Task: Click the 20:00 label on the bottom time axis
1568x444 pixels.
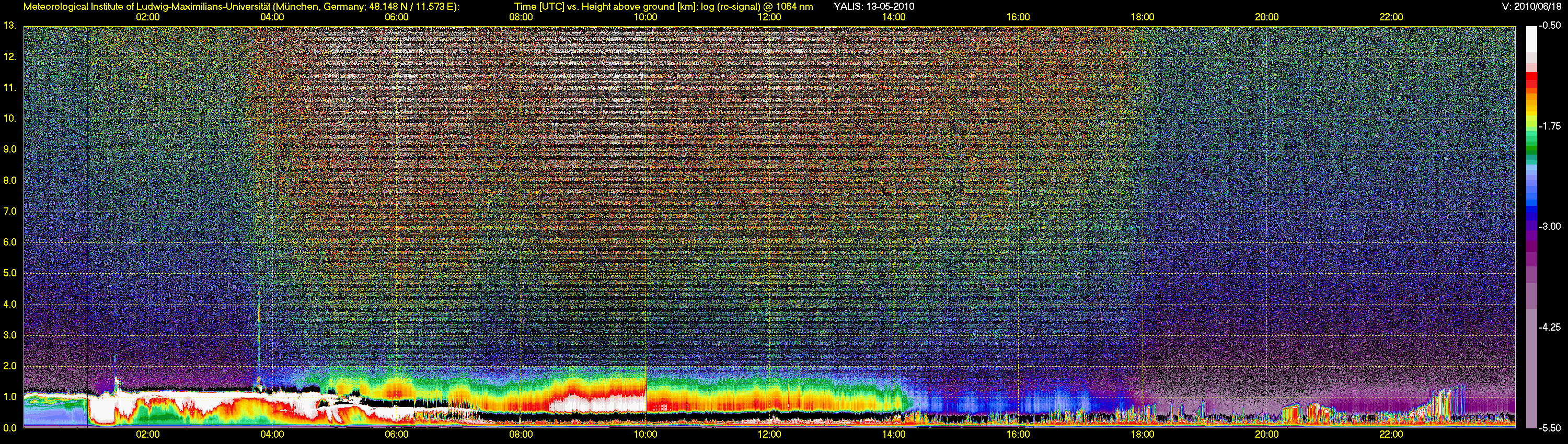Action: pyautogui.click(x=1267, y=434)
